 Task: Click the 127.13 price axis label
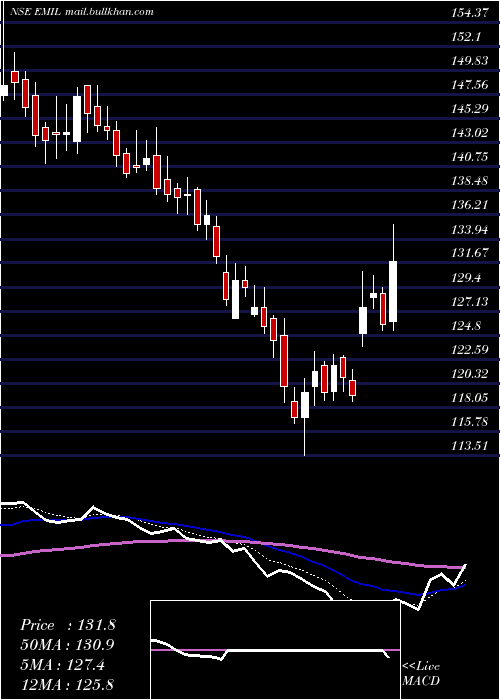[x=469, y=302]
